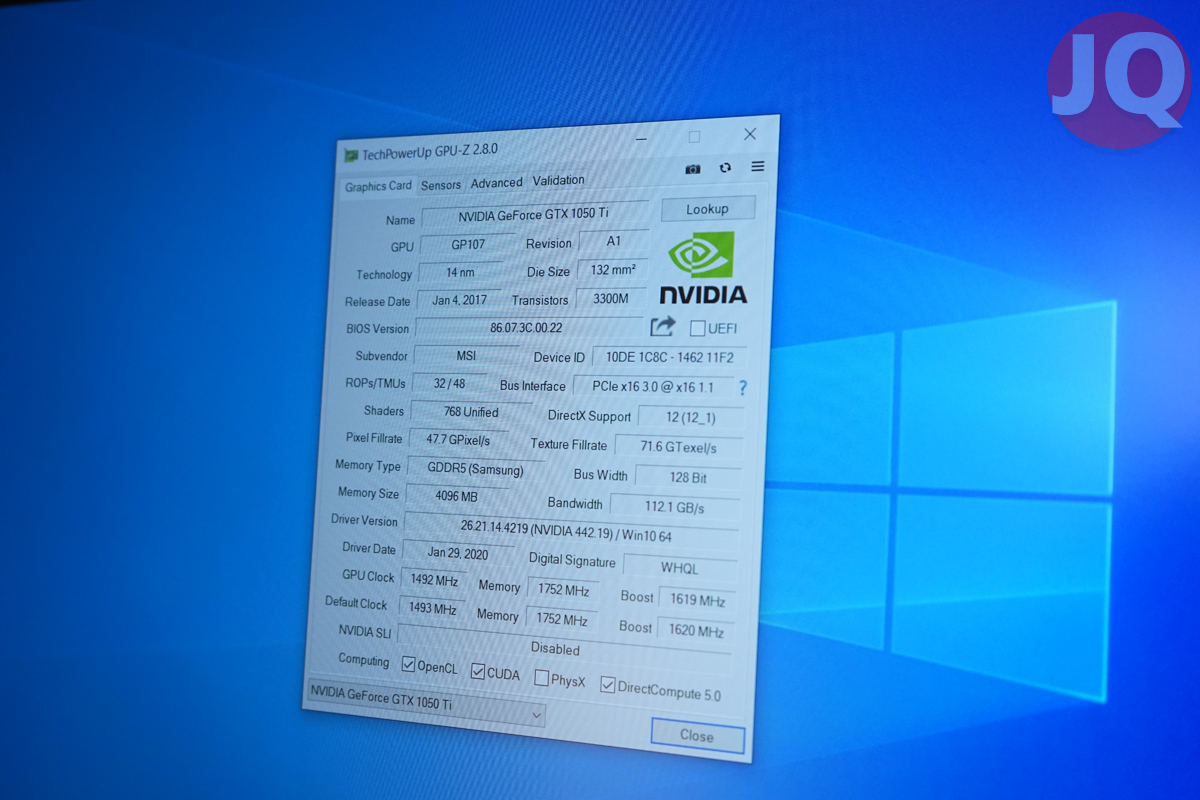Click the Boost field 1619 MHz
This screenshot has width=1200, height=800.
point(698,600)
